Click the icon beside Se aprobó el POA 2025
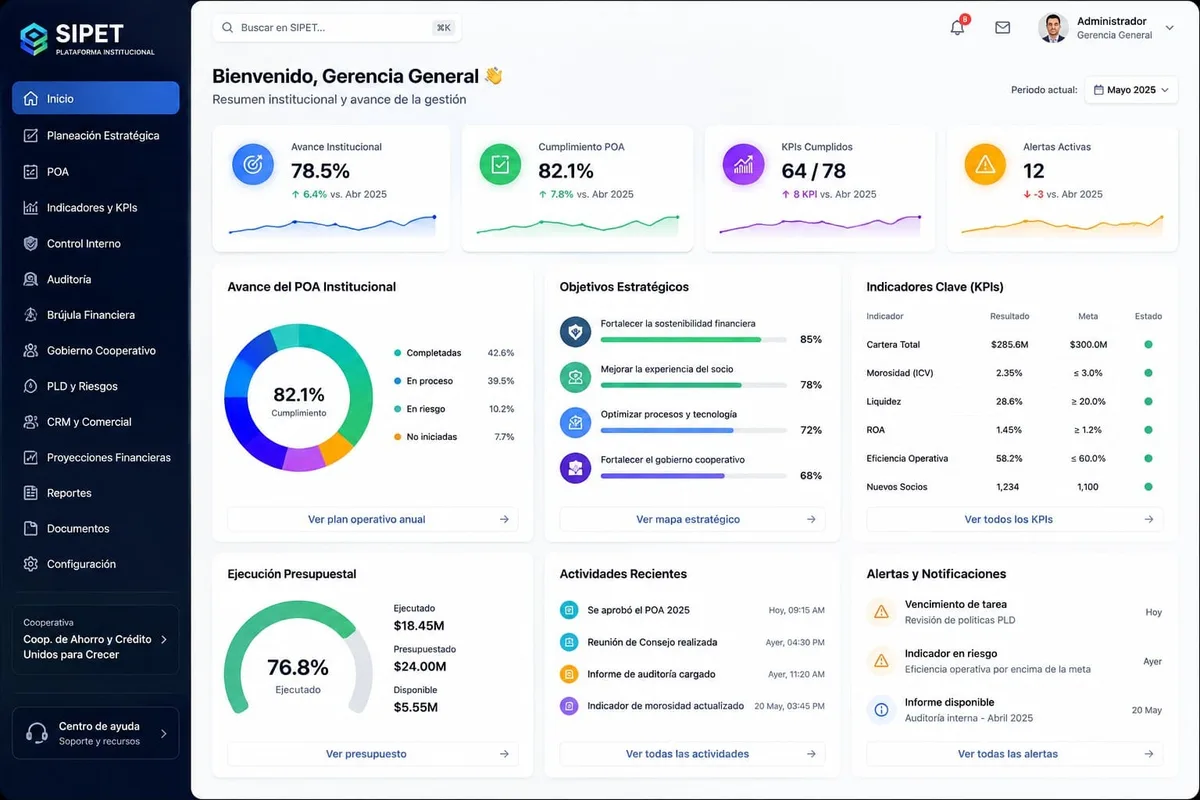This screenshot has height=800, width=1200. click(x=569, y=610)
